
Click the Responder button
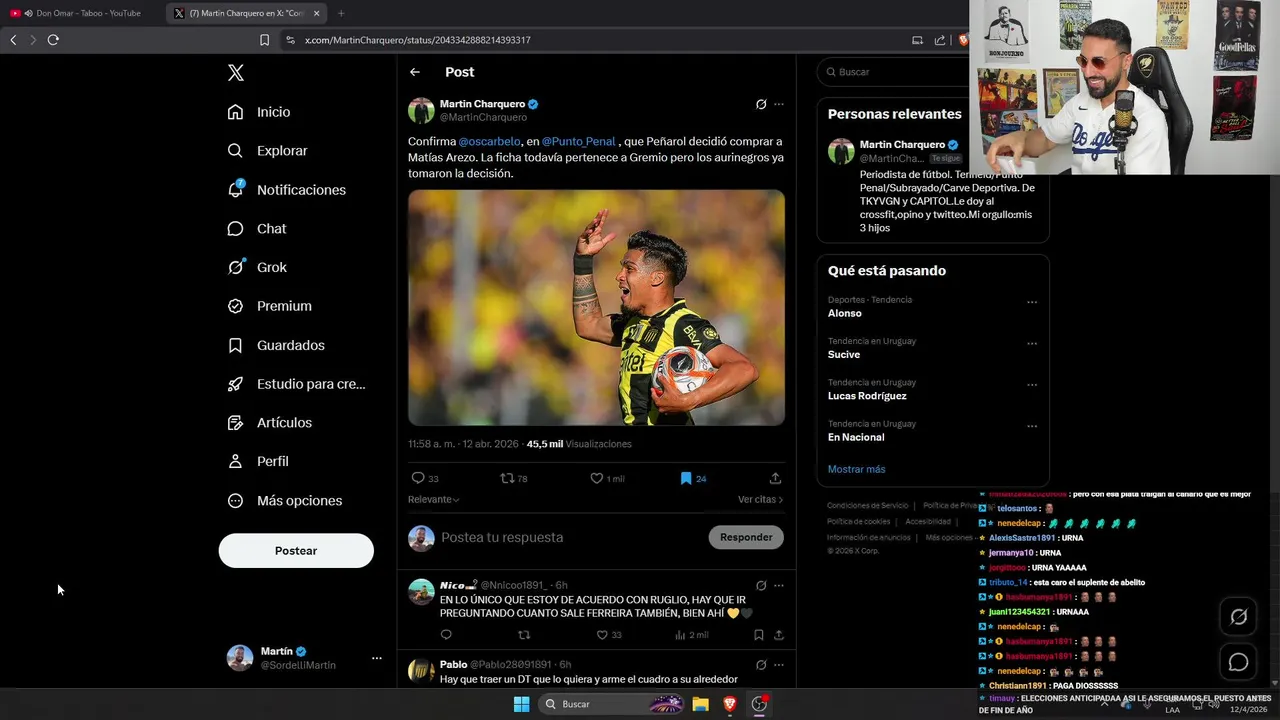click(746, 537)
